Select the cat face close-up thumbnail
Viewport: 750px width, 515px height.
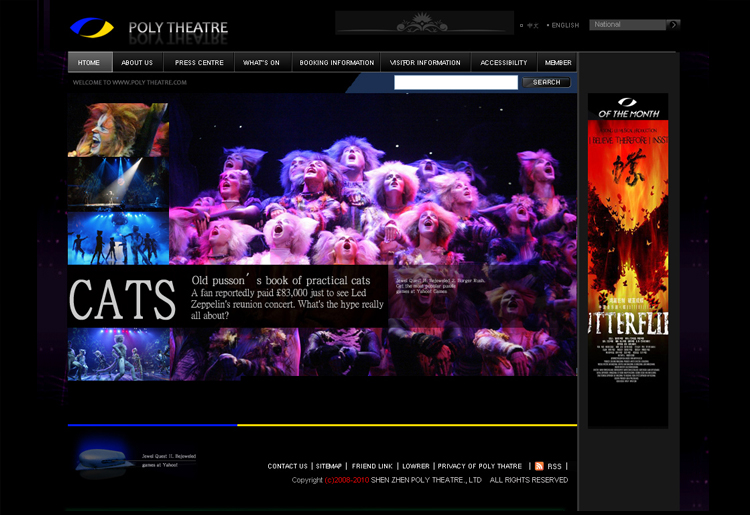tap(118, 130)
